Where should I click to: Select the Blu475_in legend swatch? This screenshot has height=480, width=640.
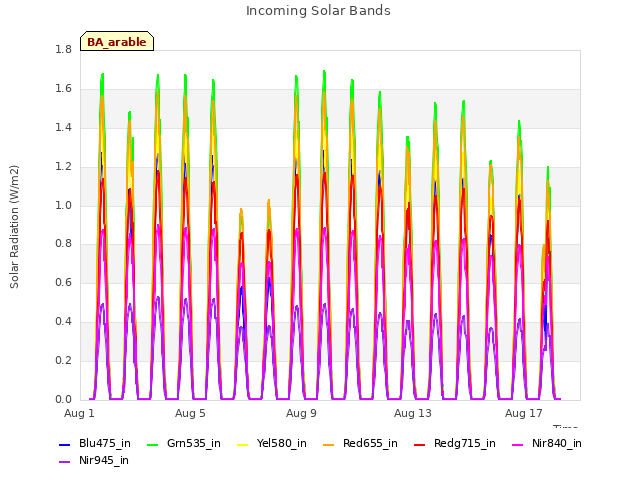65,444
